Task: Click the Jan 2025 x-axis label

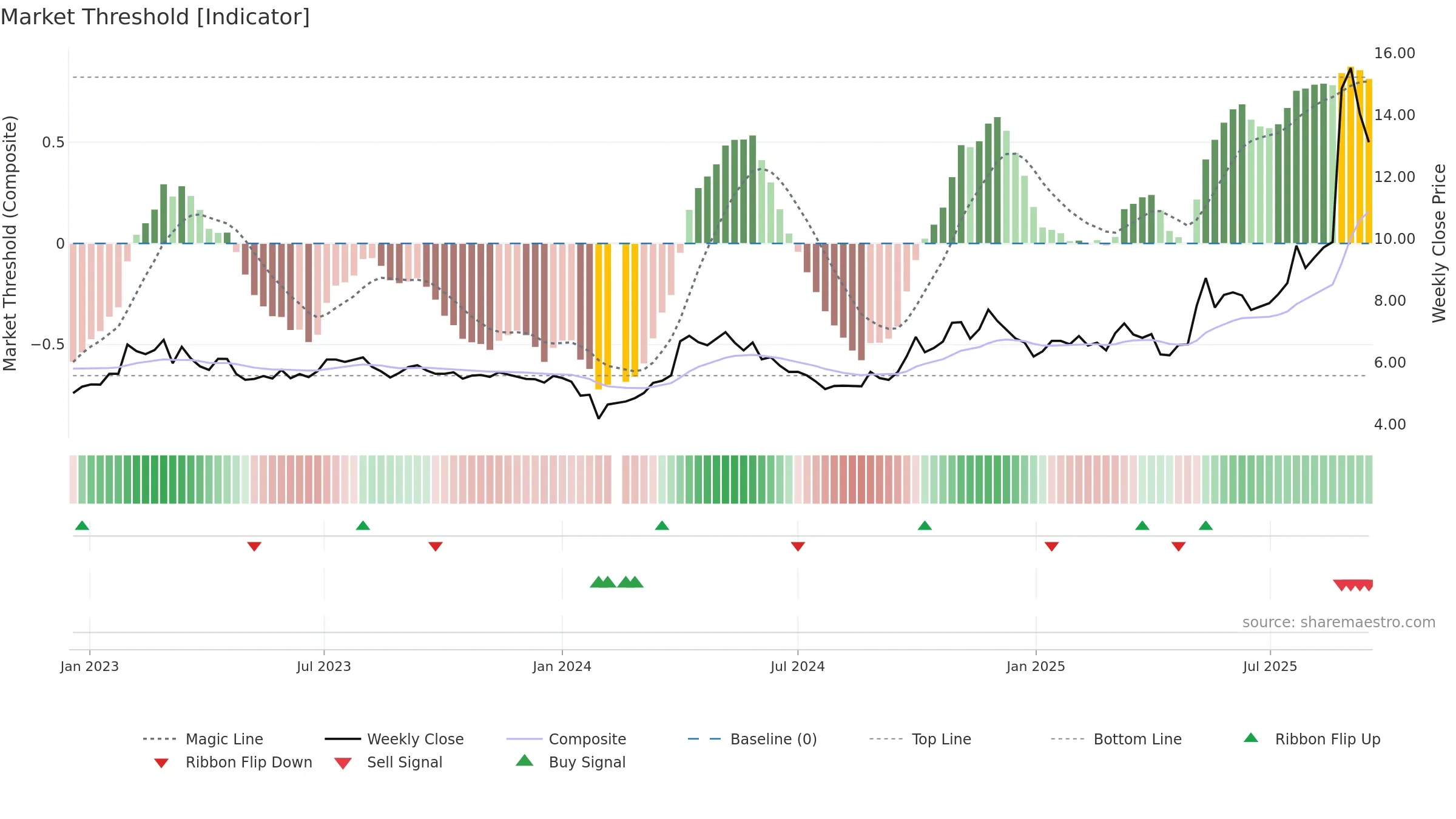Action: click(1036, 666)
